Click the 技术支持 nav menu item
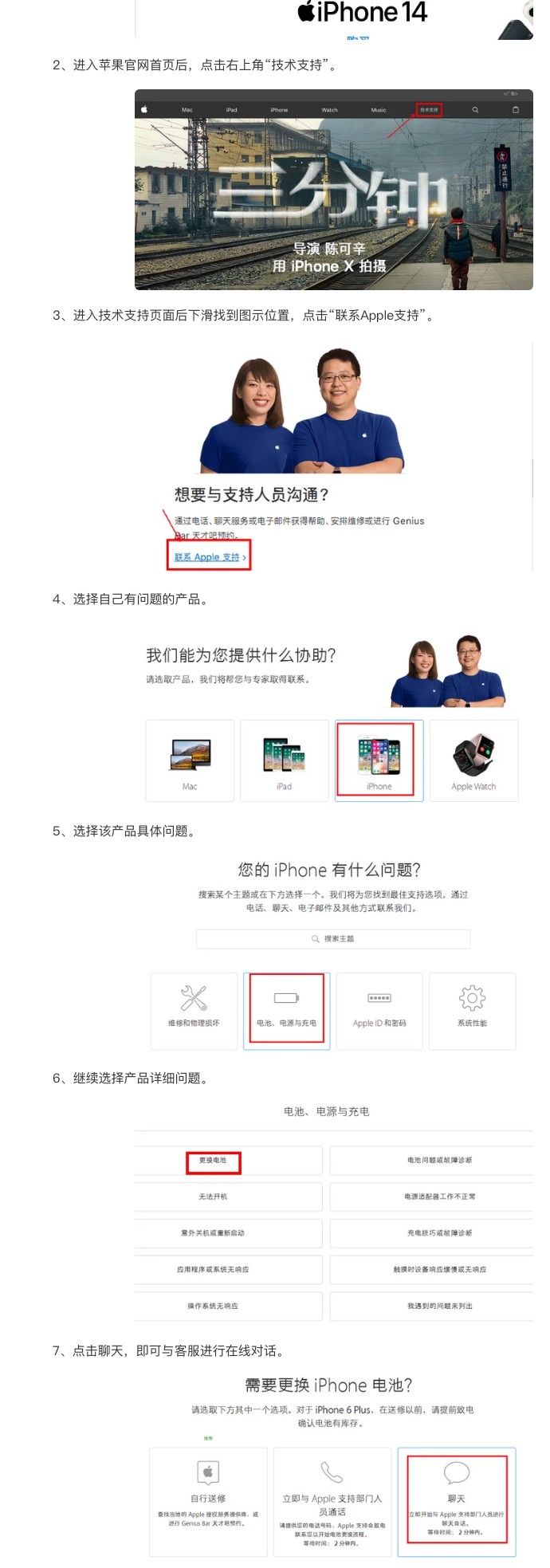This screenshot has width=550, height=1568. (429, 110)
